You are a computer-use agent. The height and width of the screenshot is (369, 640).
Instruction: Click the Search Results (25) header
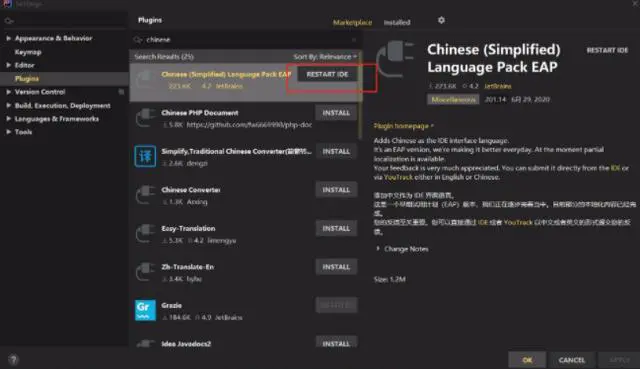pyautogui.click(x=164, y=56)
